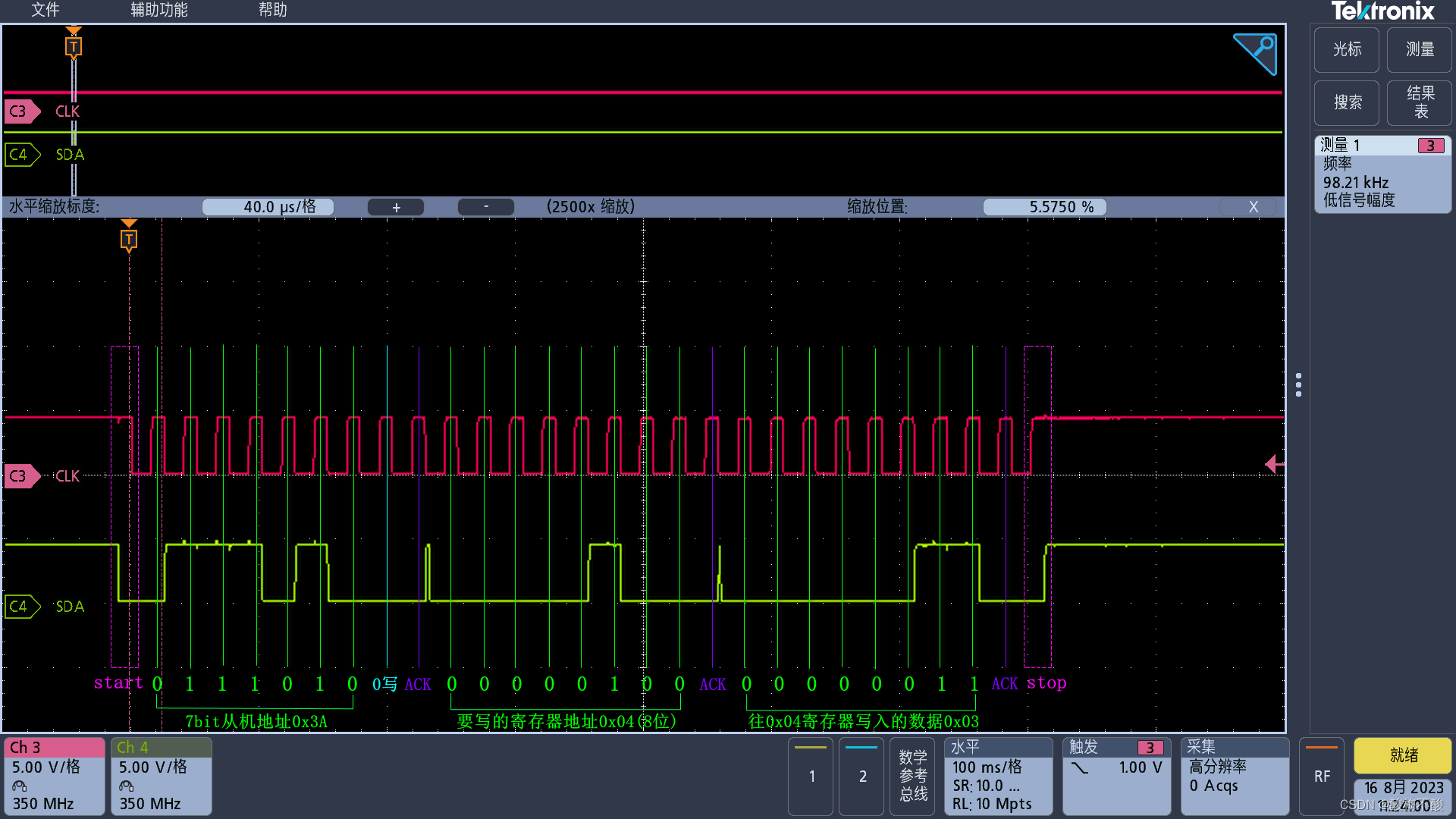Select the C3 CLK channel badge in zoom view

pyautogui.click(x=20, y=475)
